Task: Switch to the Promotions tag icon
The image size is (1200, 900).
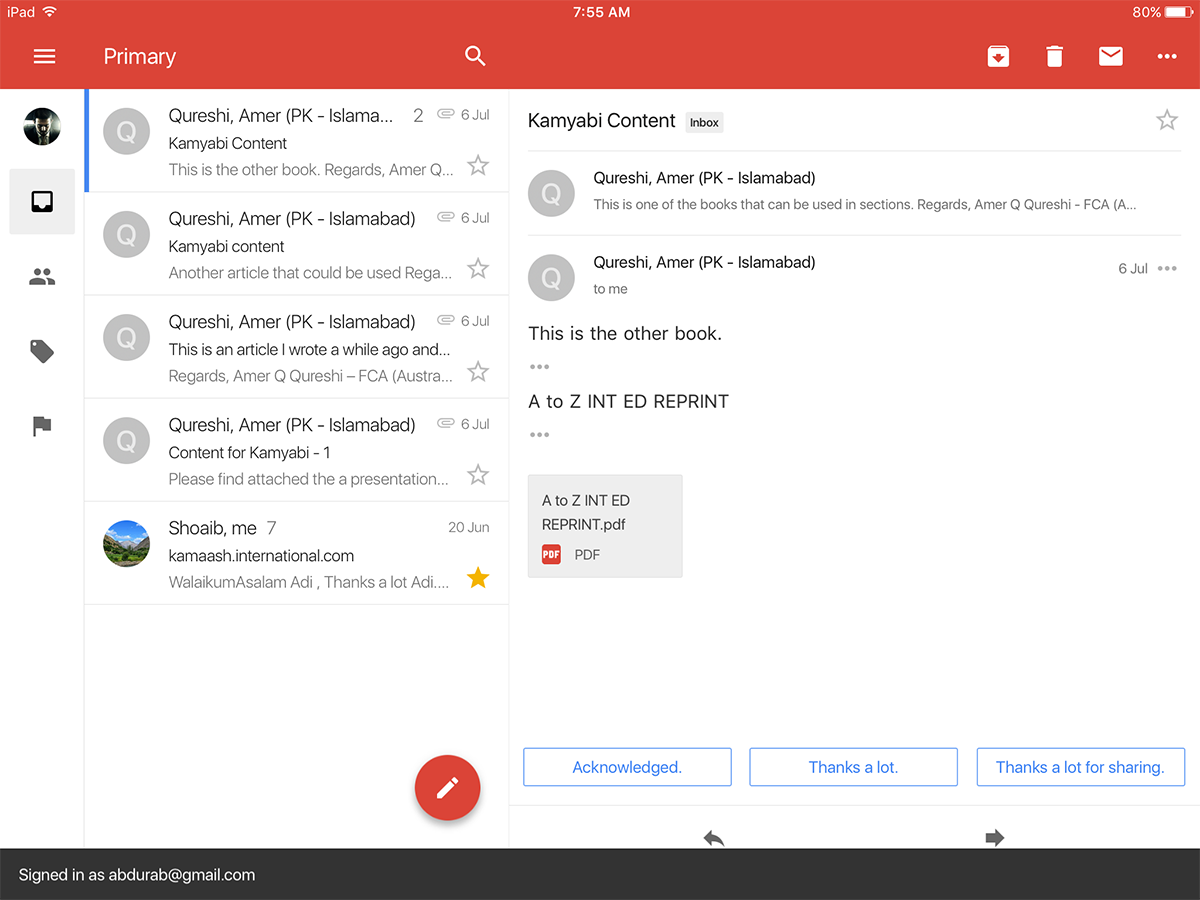Action: coord(42,351)
